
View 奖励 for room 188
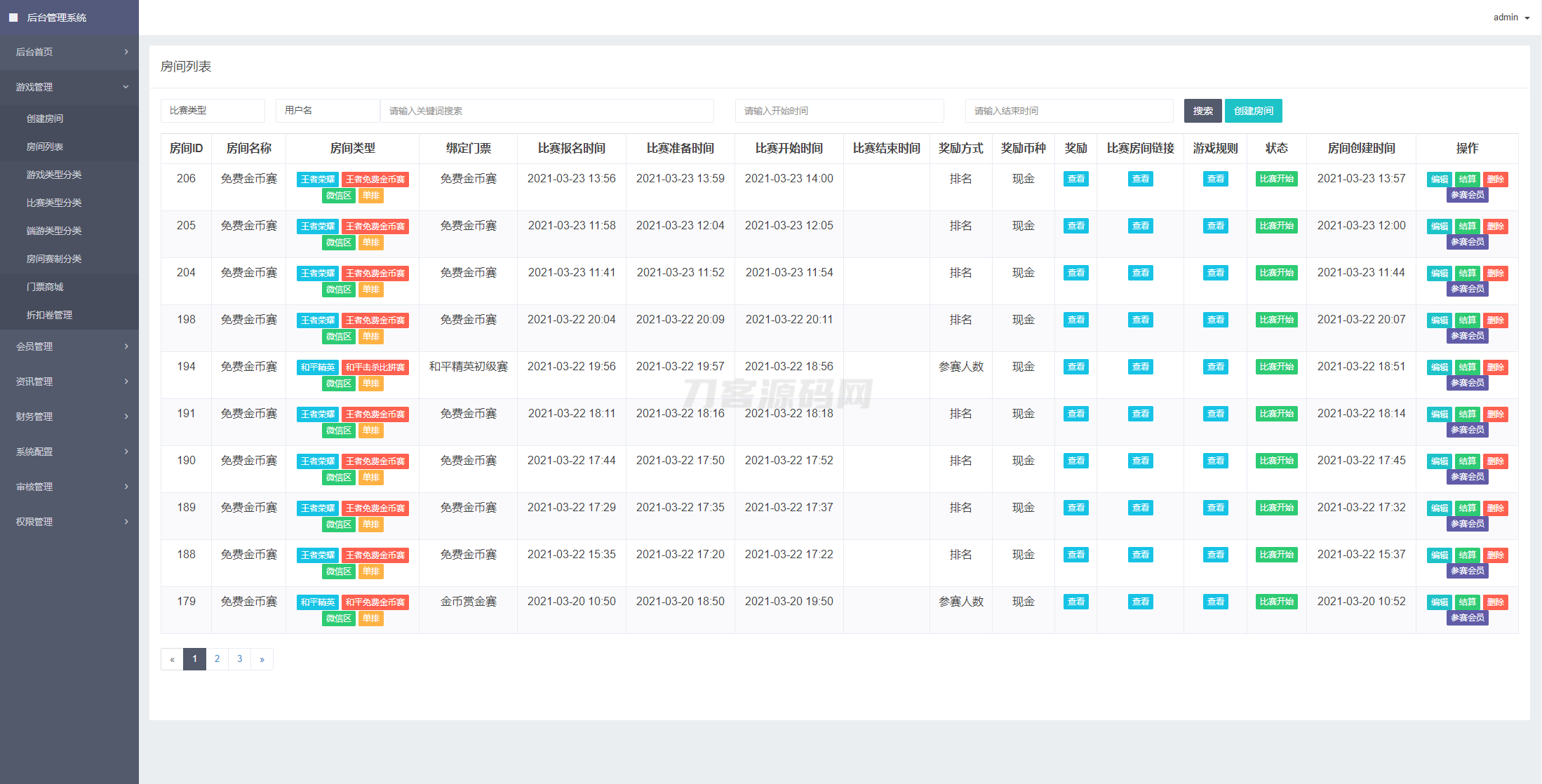1076,555
